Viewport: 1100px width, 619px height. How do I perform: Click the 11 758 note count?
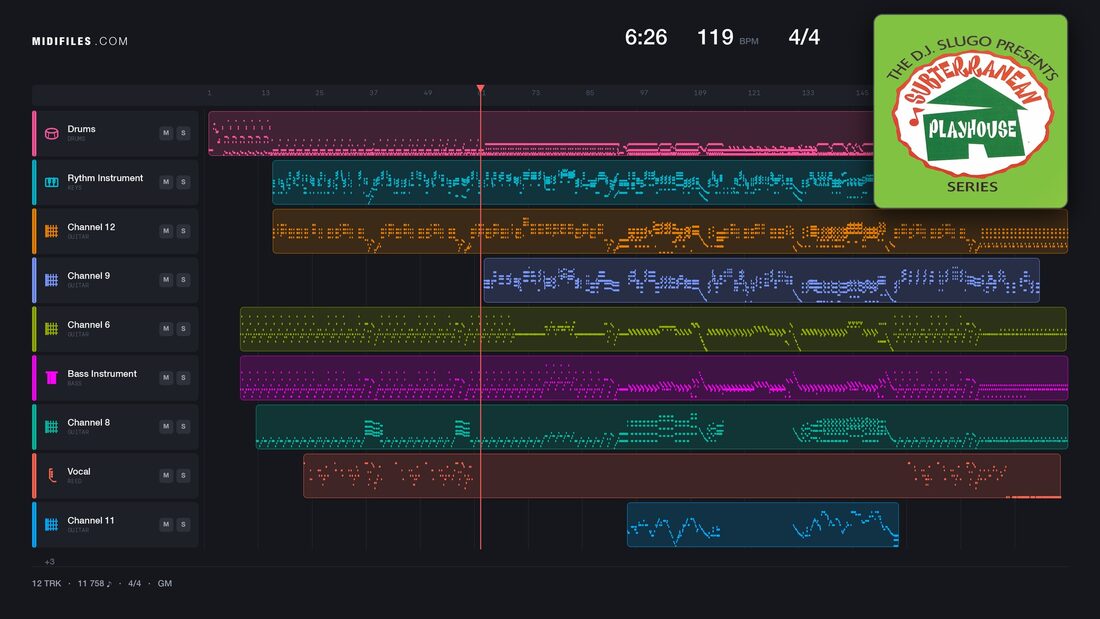pyautogui.click(x=94, y=583)
